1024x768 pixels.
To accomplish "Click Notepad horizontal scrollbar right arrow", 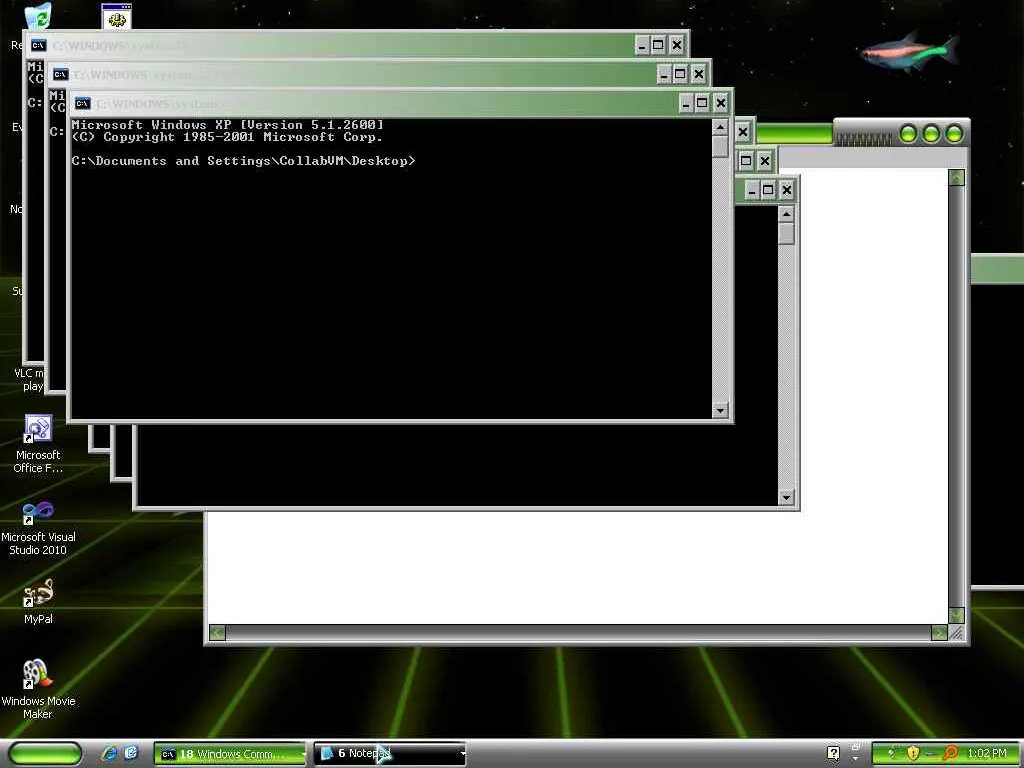I will pyautogui.click(x=939, y=632).
